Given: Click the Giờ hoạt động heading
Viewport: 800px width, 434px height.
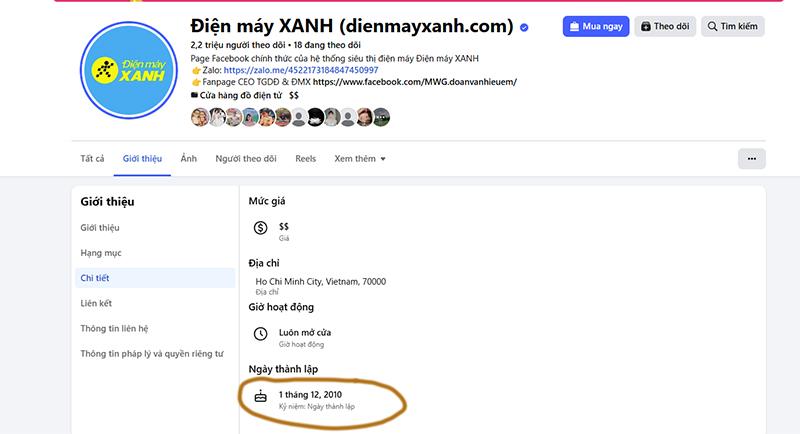Looking at the screenshot, I should [281, 307].
